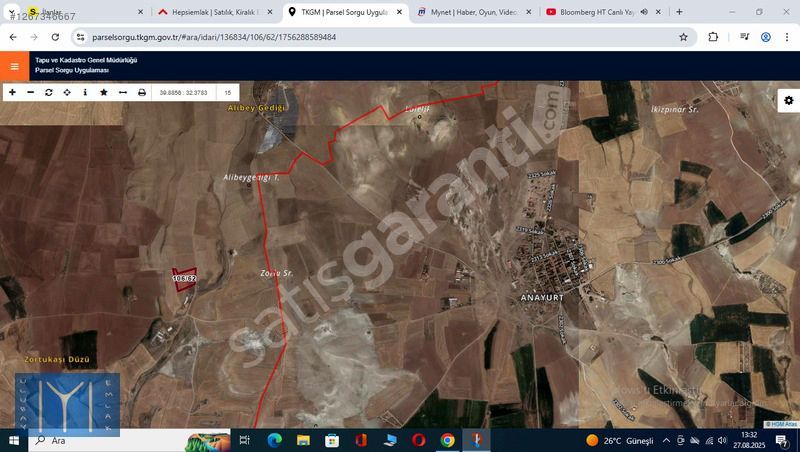800x452 pixels.
Task: Open the parcel info tool
Action: pos(85,92)
